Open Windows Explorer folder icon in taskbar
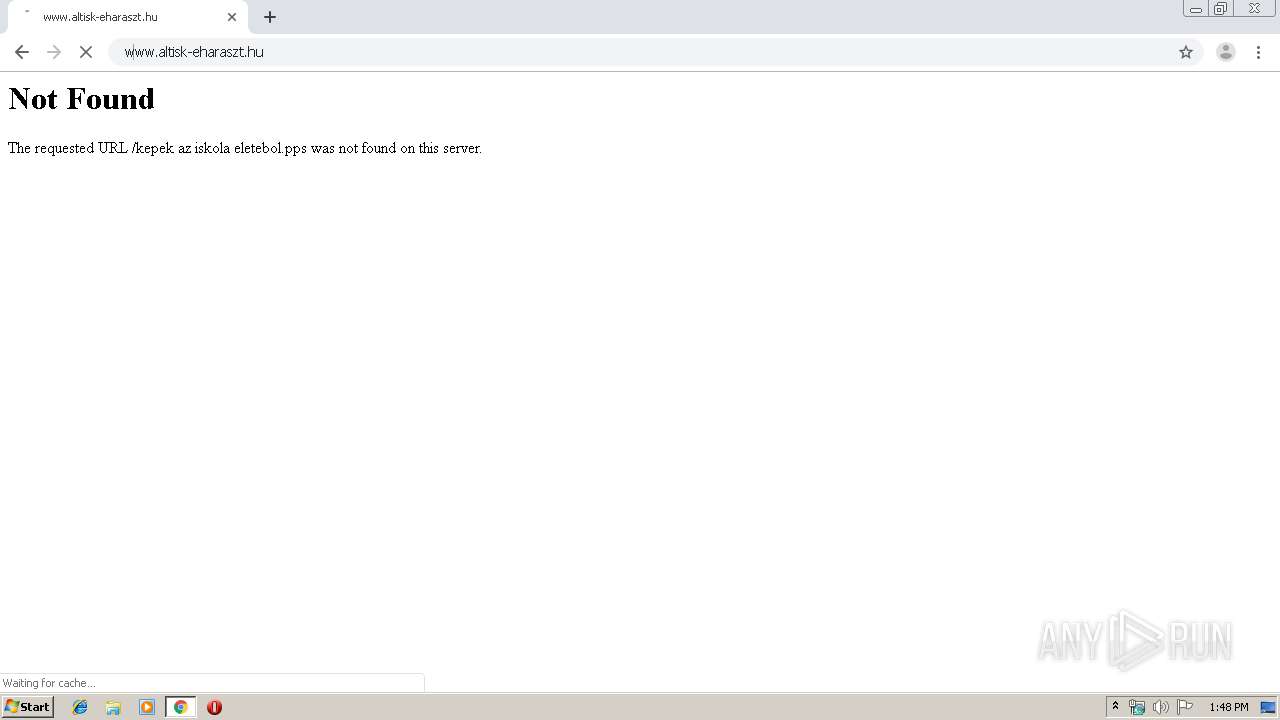Image resolution: width=1280 pixels, height=720 pixels. pos(113,707)
